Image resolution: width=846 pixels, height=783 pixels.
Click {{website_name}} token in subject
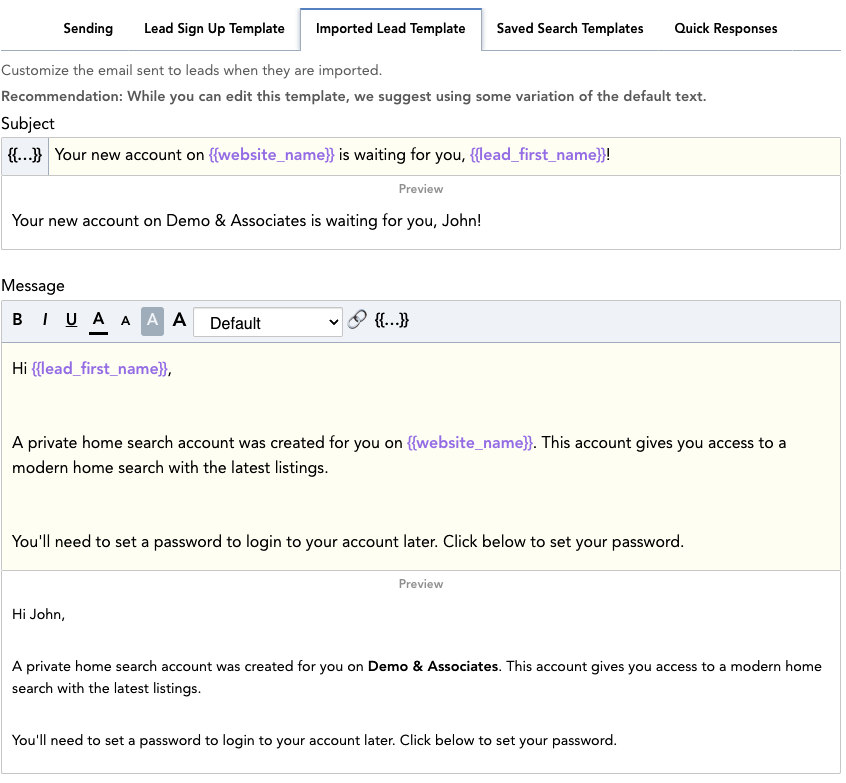(x=271, y=155)
